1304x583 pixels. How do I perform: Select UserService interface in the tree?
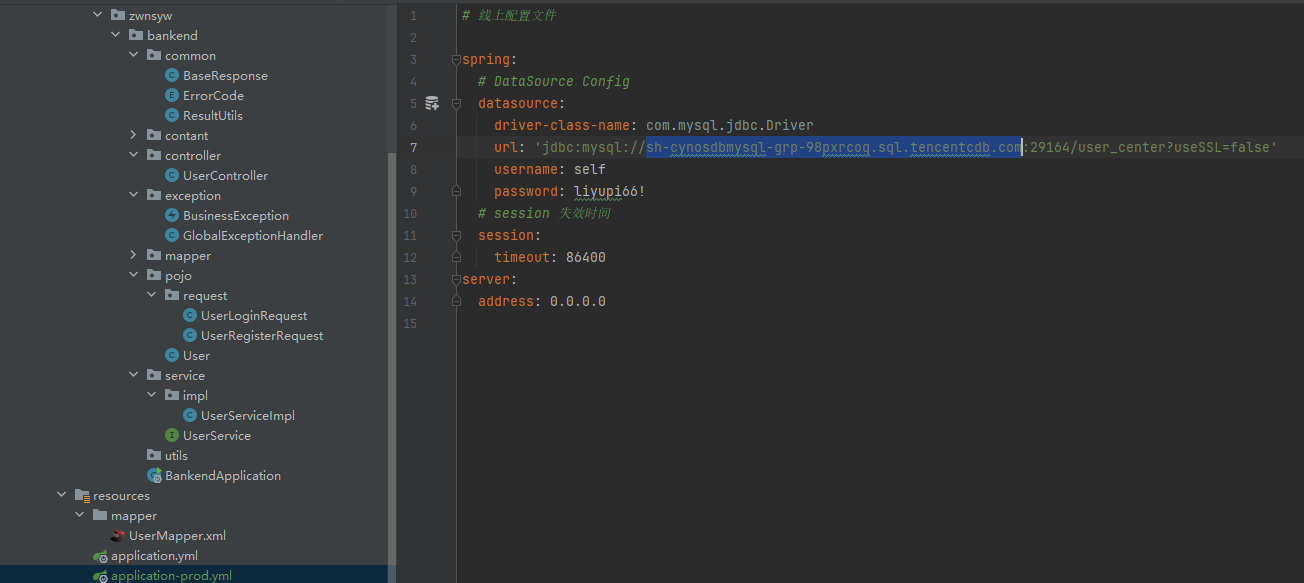tap(217, 435)
